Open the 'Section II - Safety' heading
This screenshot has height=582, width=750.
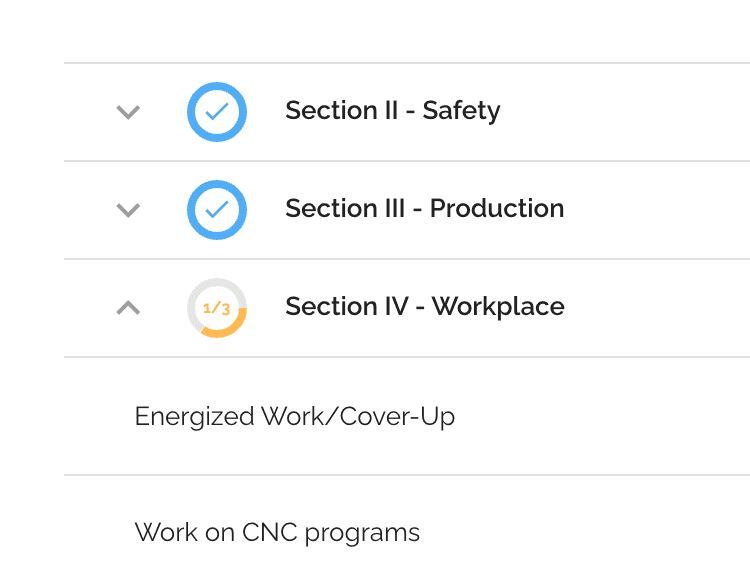[392, 111]
